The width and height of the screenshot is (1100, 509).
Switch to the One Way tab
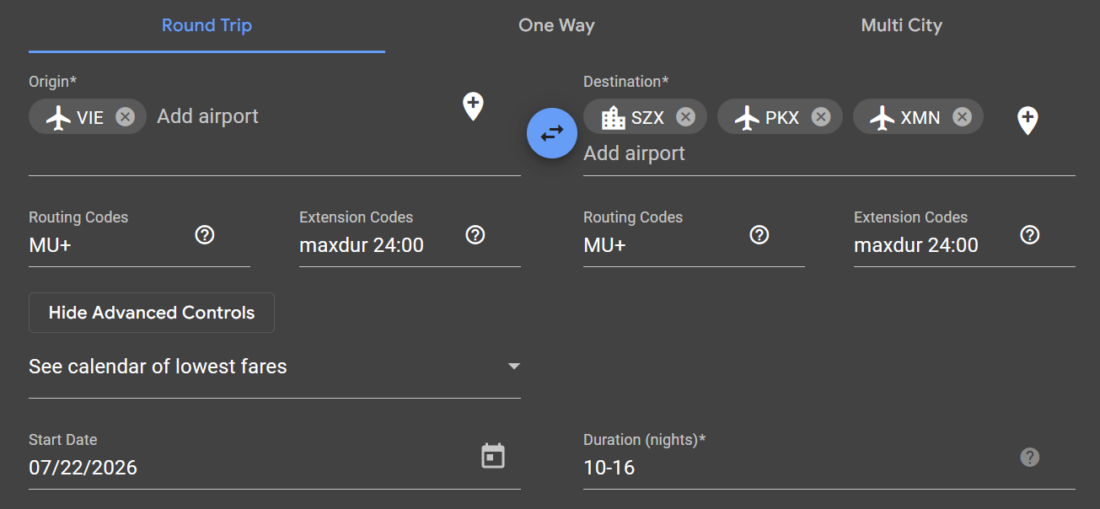pos(556,26)
